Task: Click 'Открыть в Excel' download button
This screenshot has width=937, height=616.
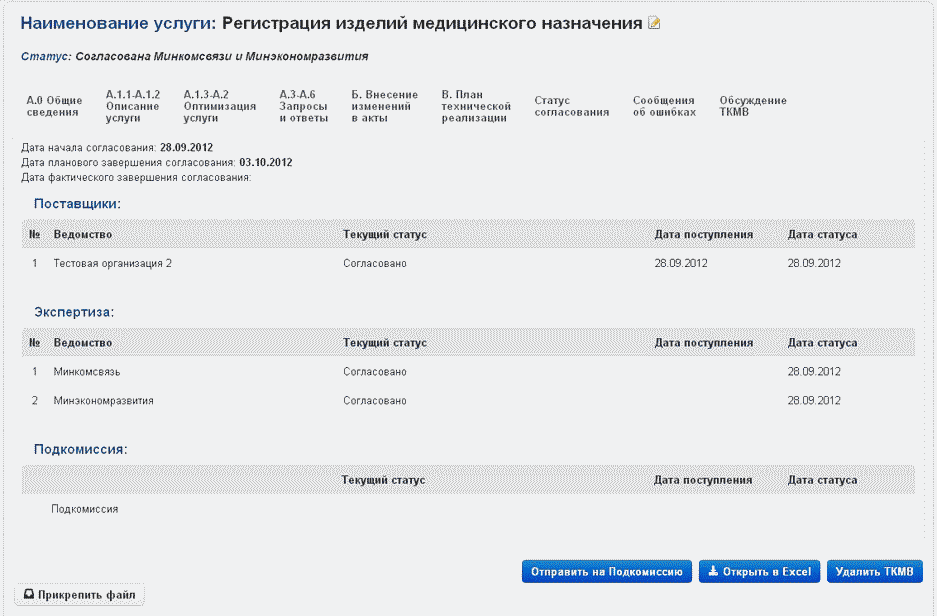Action: pyautogui.click(x=760, y=572)
